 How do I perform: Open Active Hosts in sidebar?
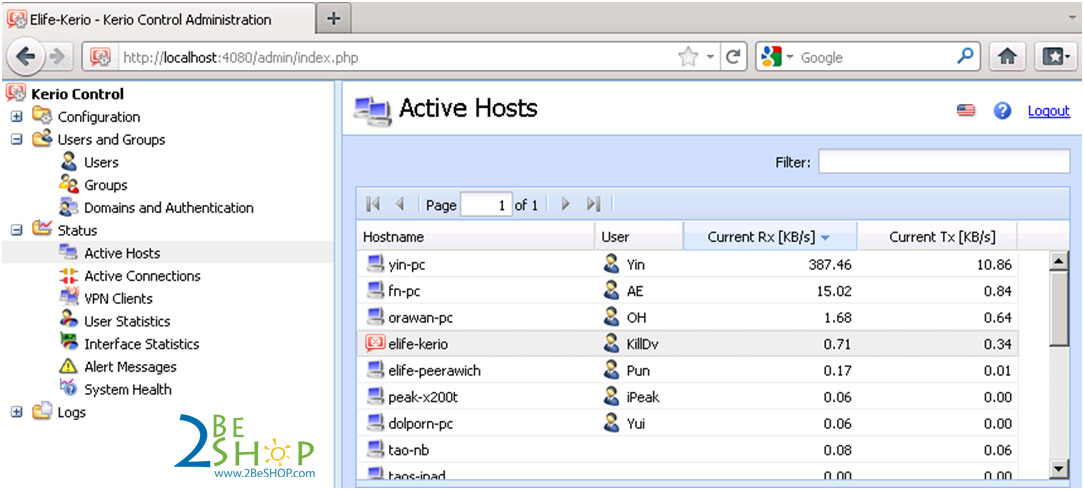[122, 253]
